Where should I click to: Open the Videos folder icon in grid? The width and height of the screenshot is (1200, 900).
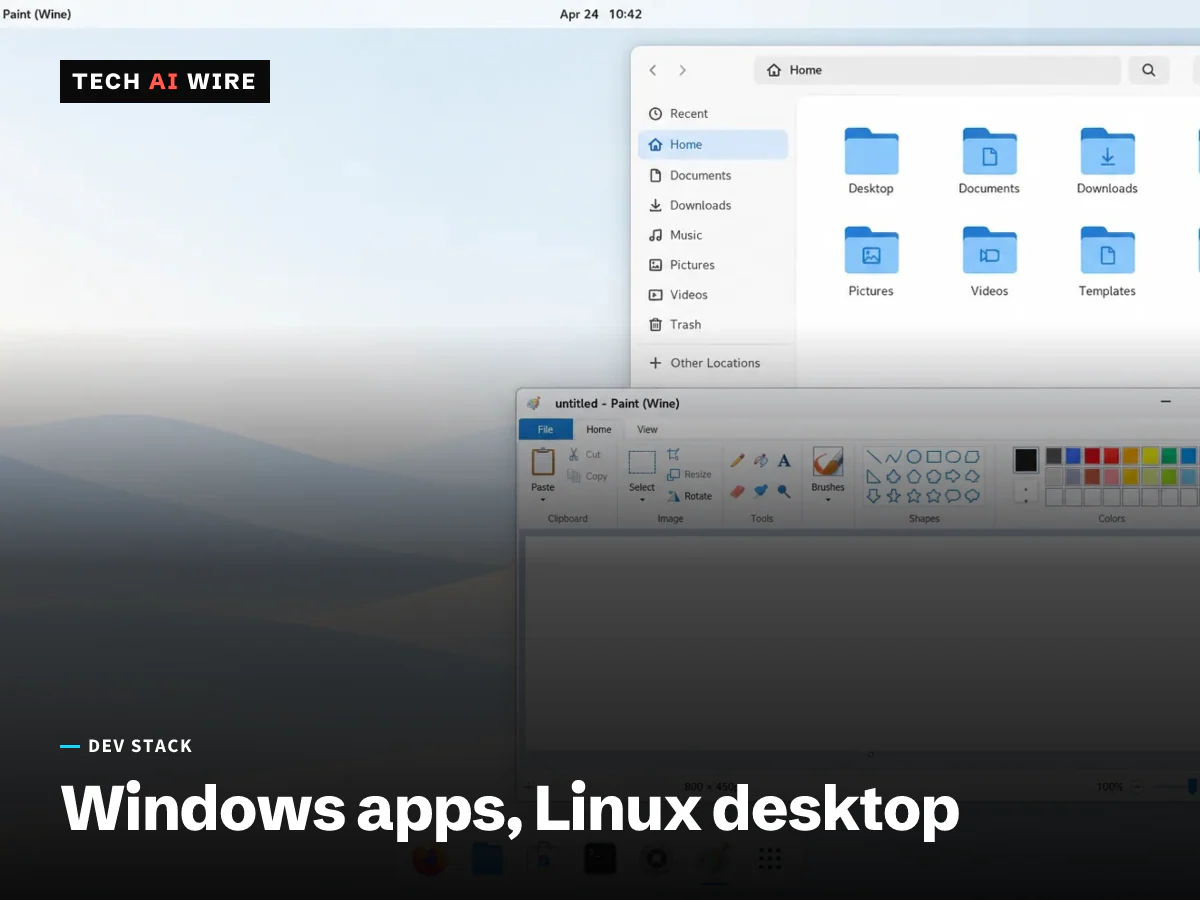click(x=989, y=250)
